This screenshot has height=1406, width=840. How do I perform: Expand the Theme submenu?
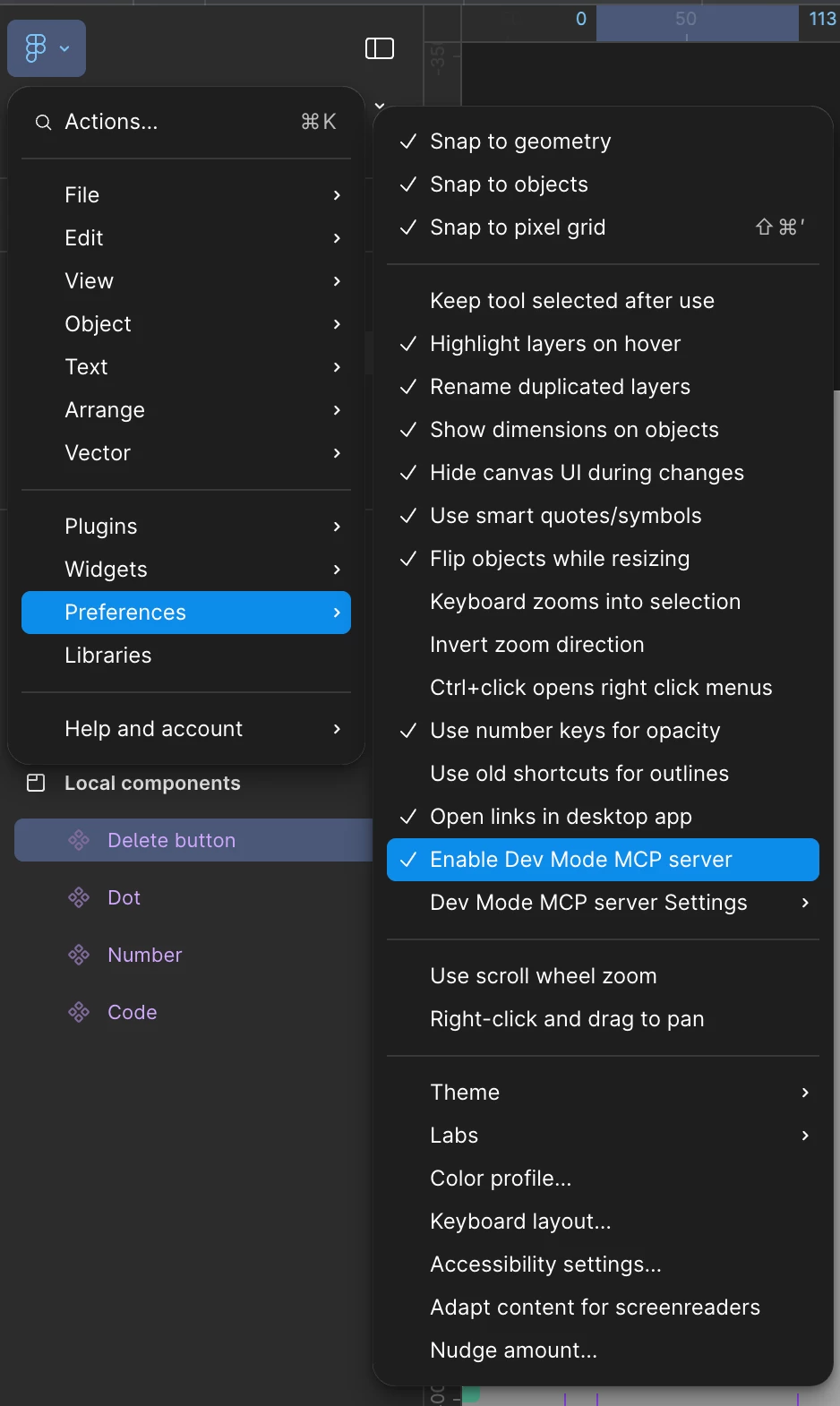point(603,1093)
